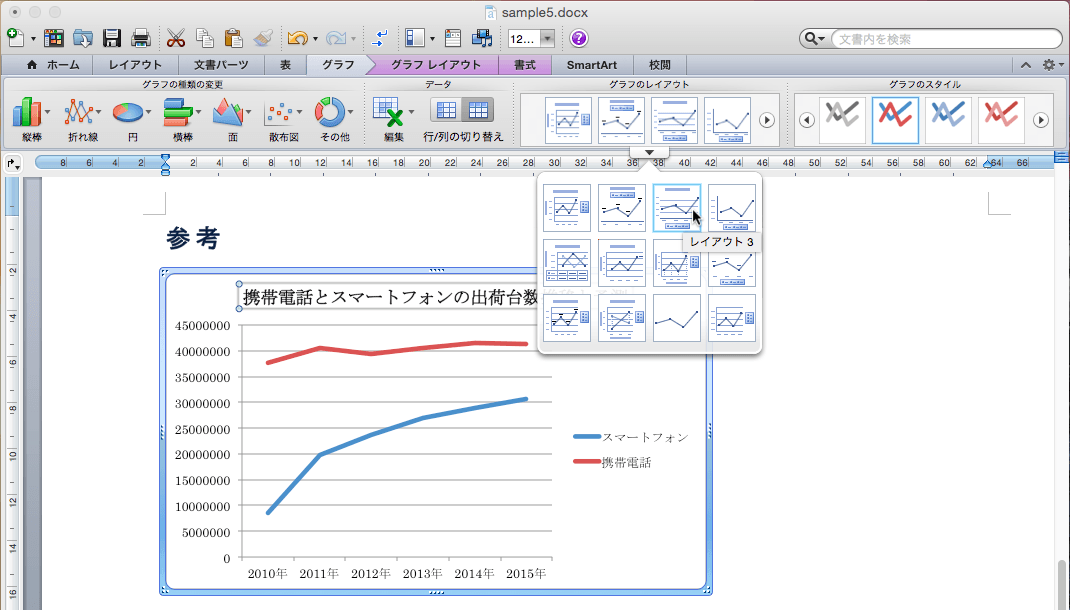Click the Redo arrow icon
This screenshot has width=1070, height=610.
335,38
